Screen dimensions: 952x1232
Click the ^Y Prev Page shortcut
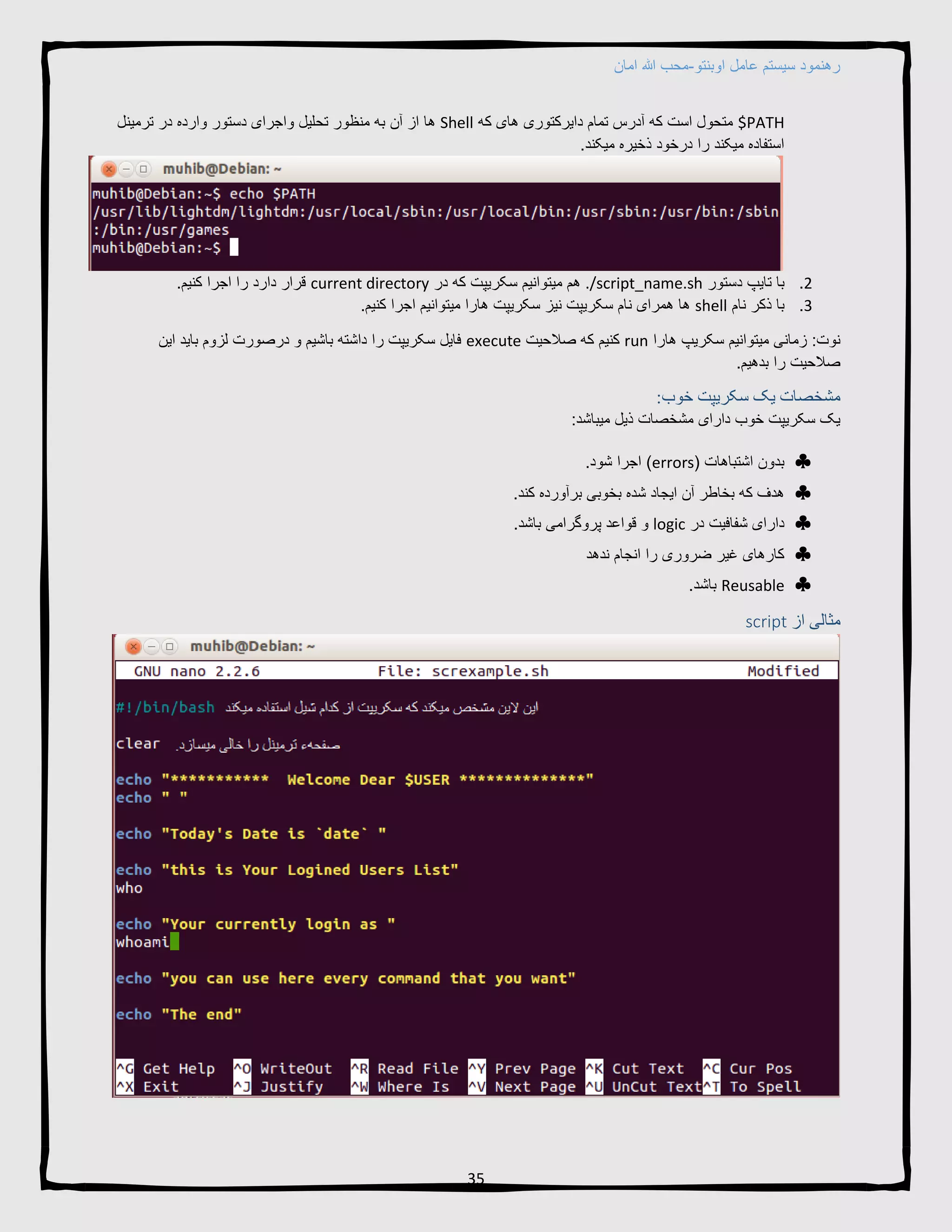coord(522,1068)
